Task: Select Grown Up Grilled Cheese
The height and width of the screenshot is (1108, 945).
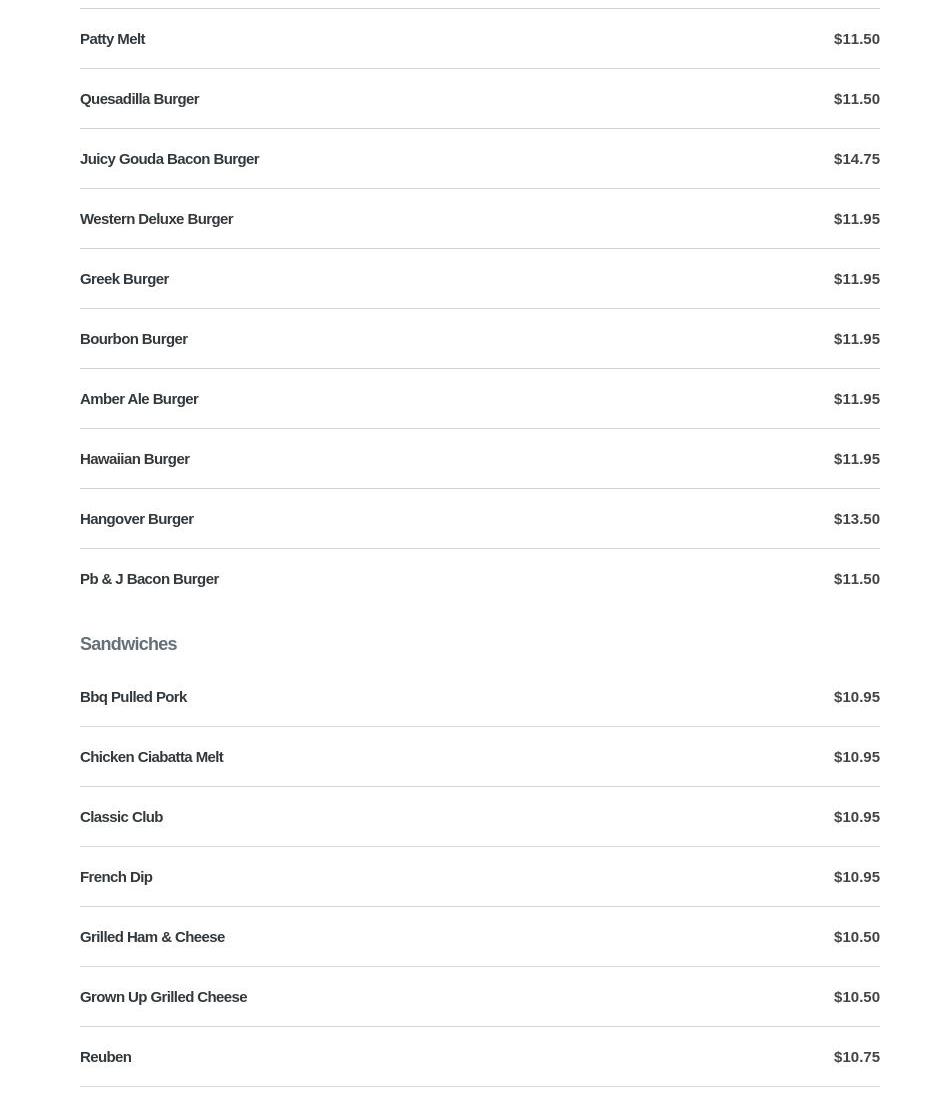Action: 163,997
